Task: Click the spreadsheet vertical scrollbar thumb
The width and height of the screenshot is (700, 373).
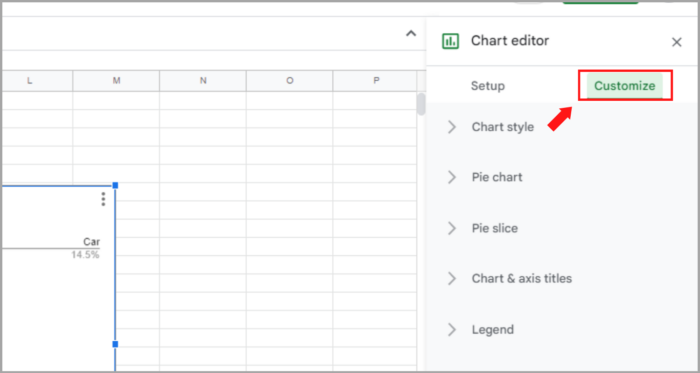Action: 421,104
